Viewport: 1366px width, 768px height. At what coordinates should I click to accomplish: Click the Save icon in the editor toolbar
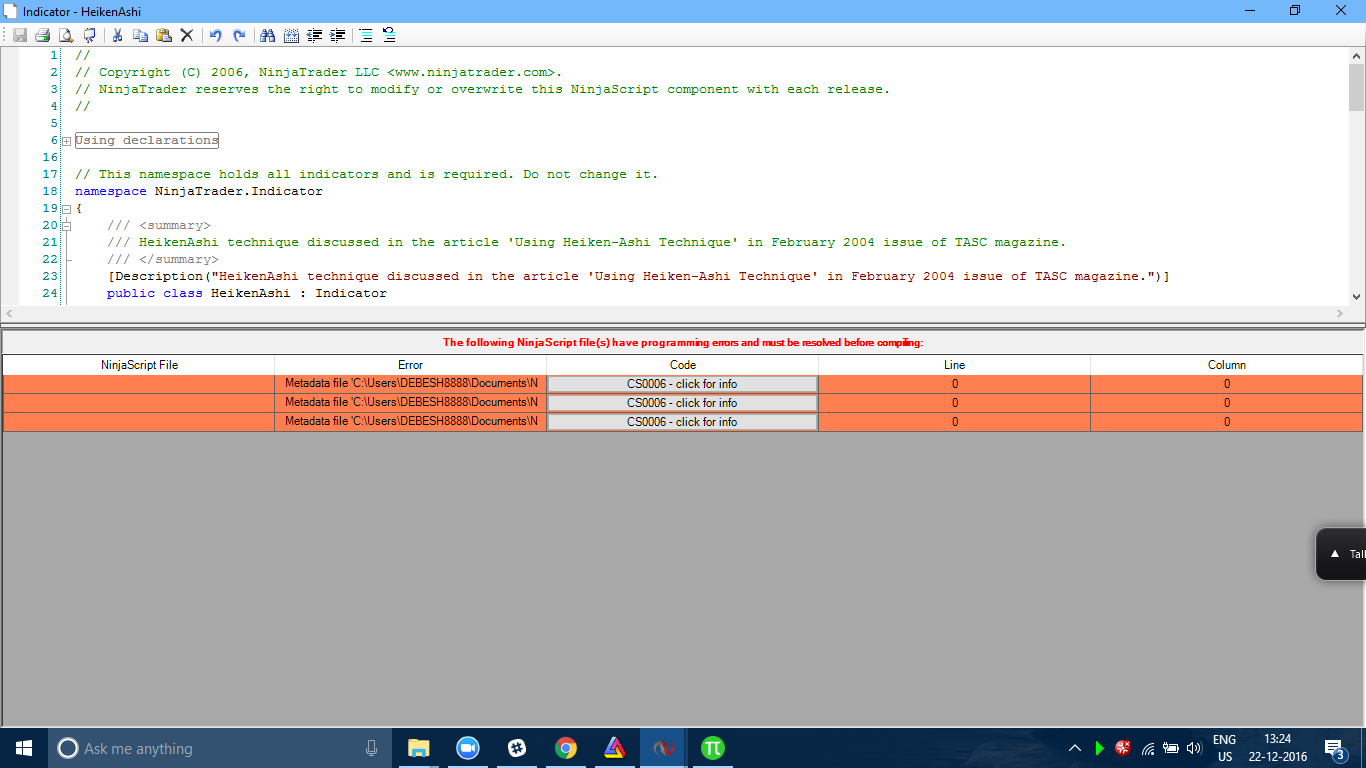(20, 35)
